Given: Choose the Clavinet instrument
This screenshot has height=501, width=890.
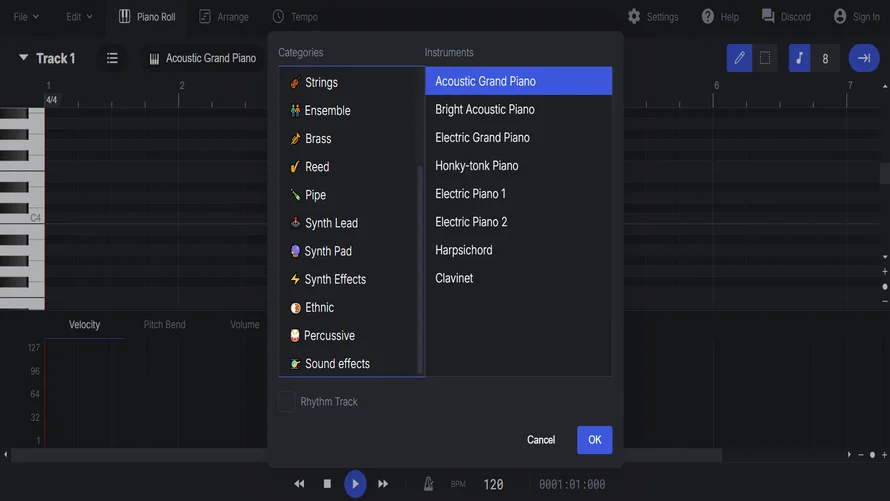Looking at the screenshot, I should point(518,278).
